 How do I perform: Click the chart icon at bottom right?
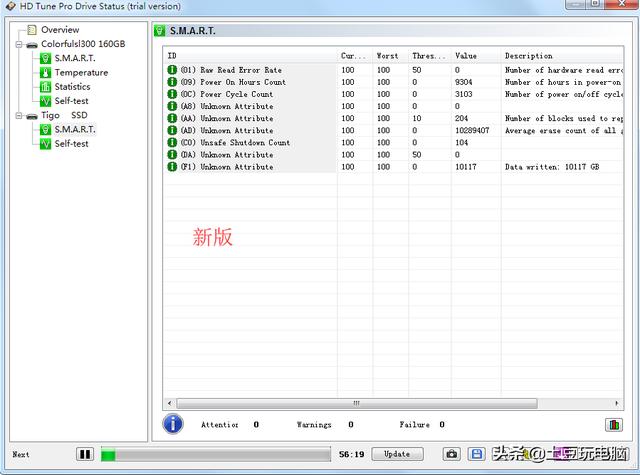pos(613,425)
